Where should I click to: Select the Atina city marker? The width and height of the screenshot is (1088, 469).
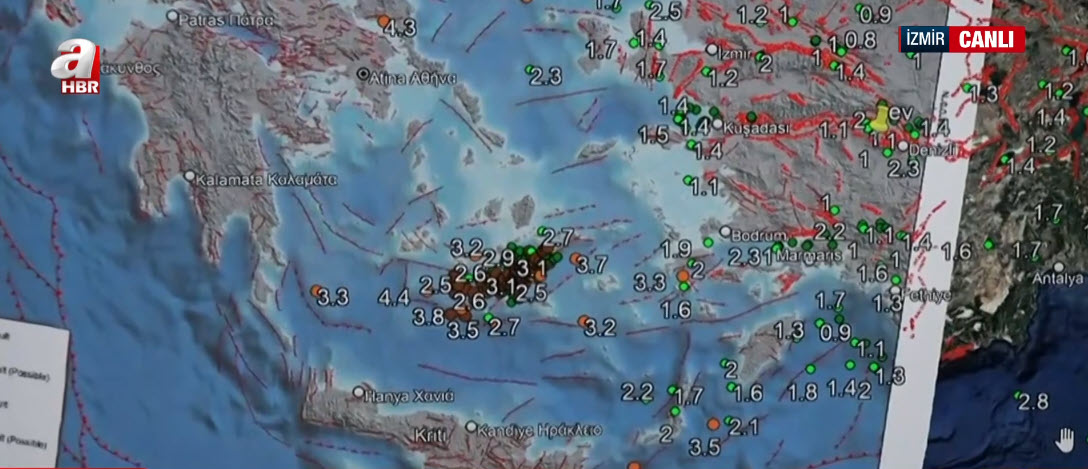pos(364,75)
